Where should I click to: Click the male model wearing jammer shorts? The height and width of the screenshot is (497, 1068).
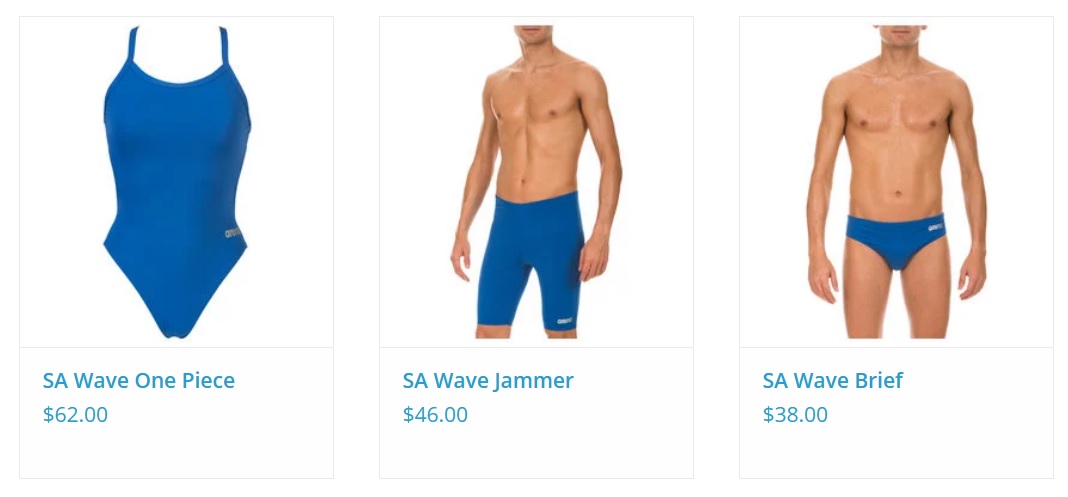(x=536, y=182)
